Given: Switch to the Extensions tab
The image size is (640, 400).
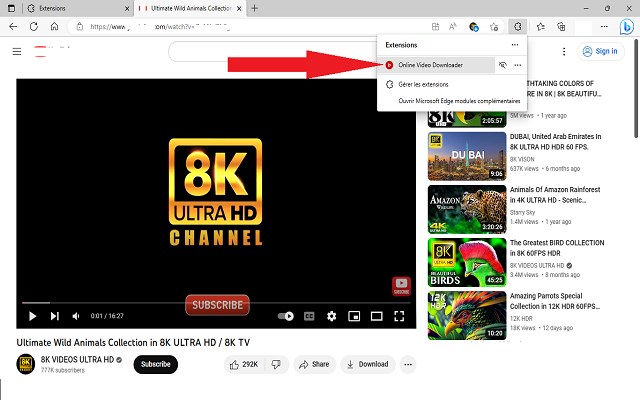Looking at the screenshot, I should coord(76,8).
